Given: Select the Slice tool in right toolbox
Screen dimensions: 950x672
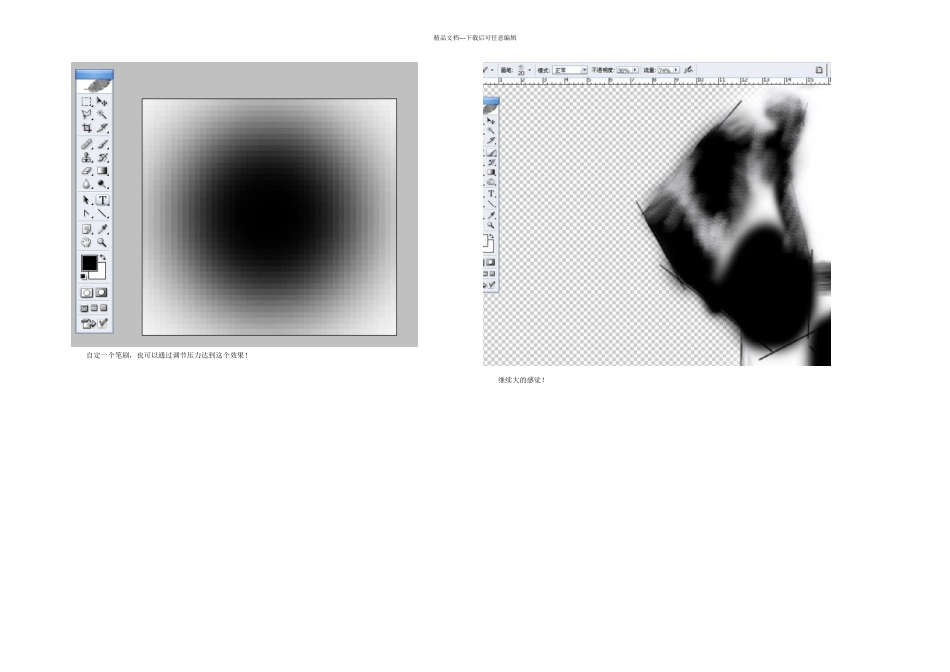Looking at the screenshot, I should pos(491,141).
